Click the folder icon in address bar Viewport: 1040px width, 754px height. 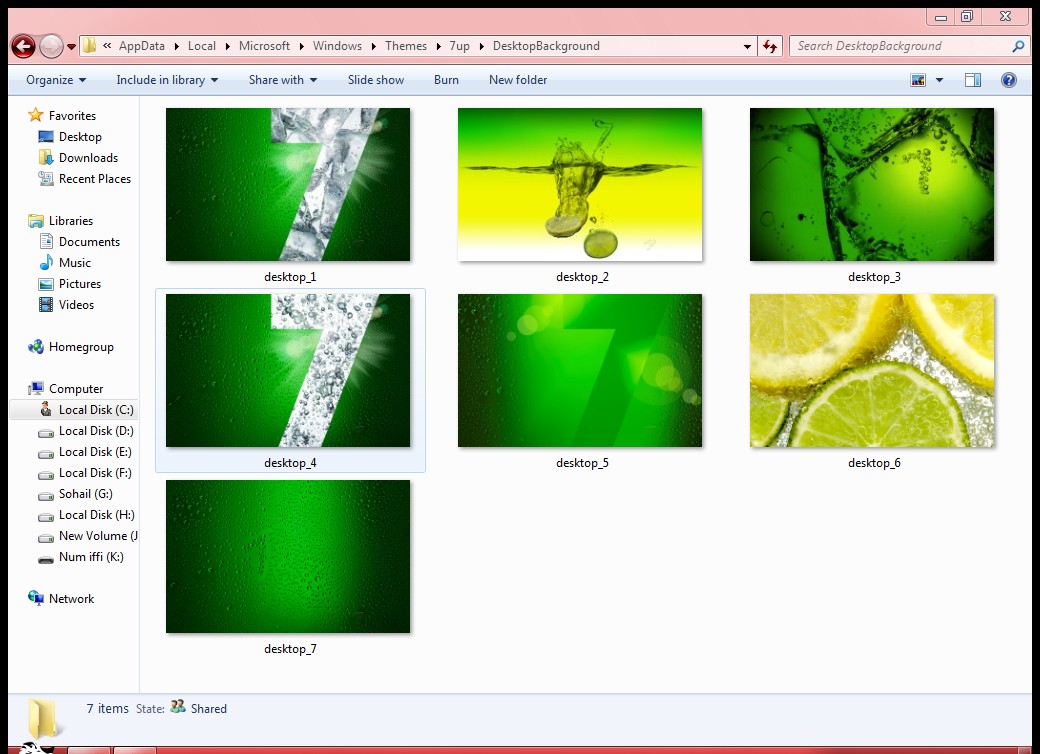coord(89,46)
